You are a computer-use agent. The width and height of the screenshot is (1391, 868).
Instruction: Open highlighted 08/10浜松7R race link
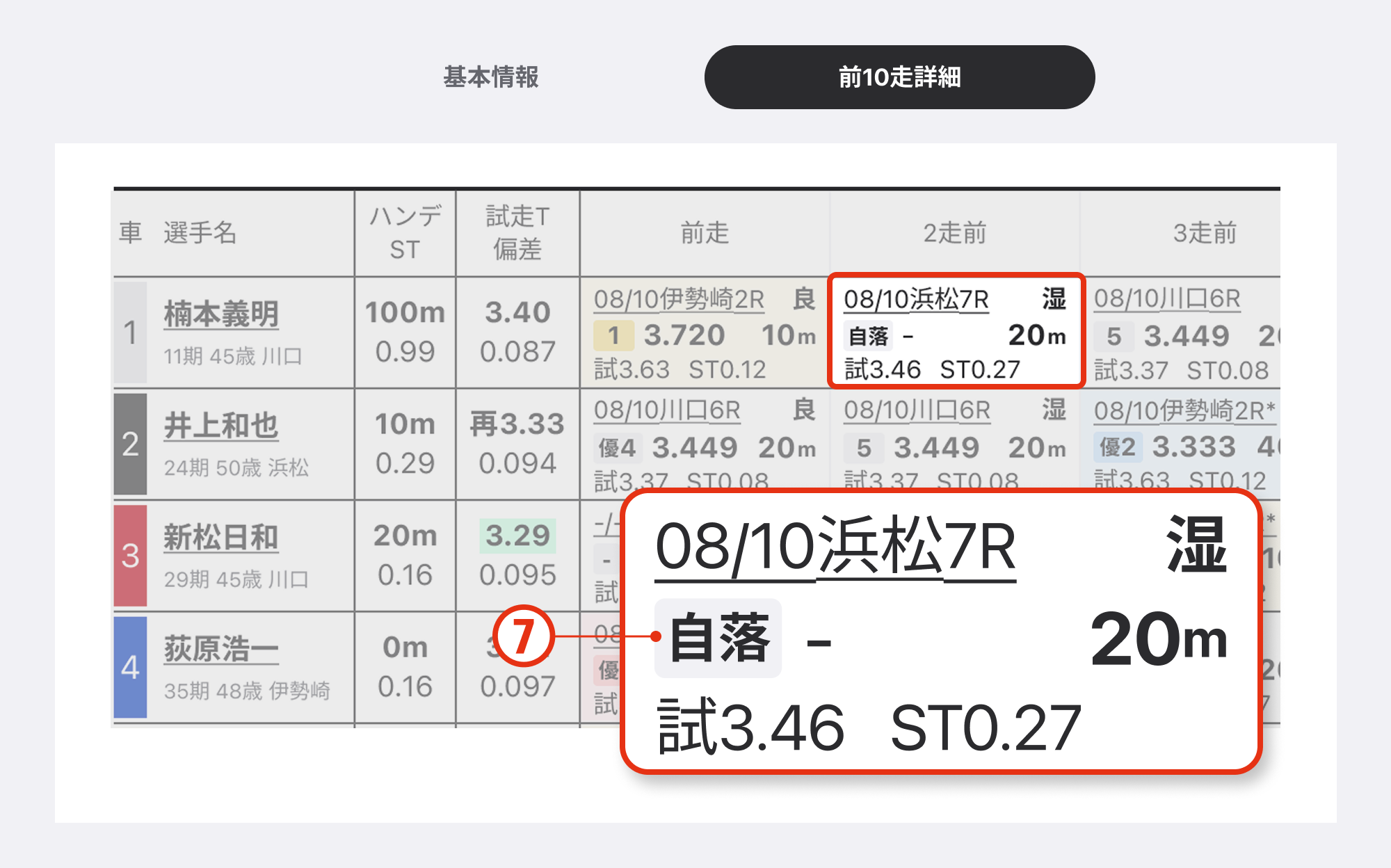click(916, 299)
